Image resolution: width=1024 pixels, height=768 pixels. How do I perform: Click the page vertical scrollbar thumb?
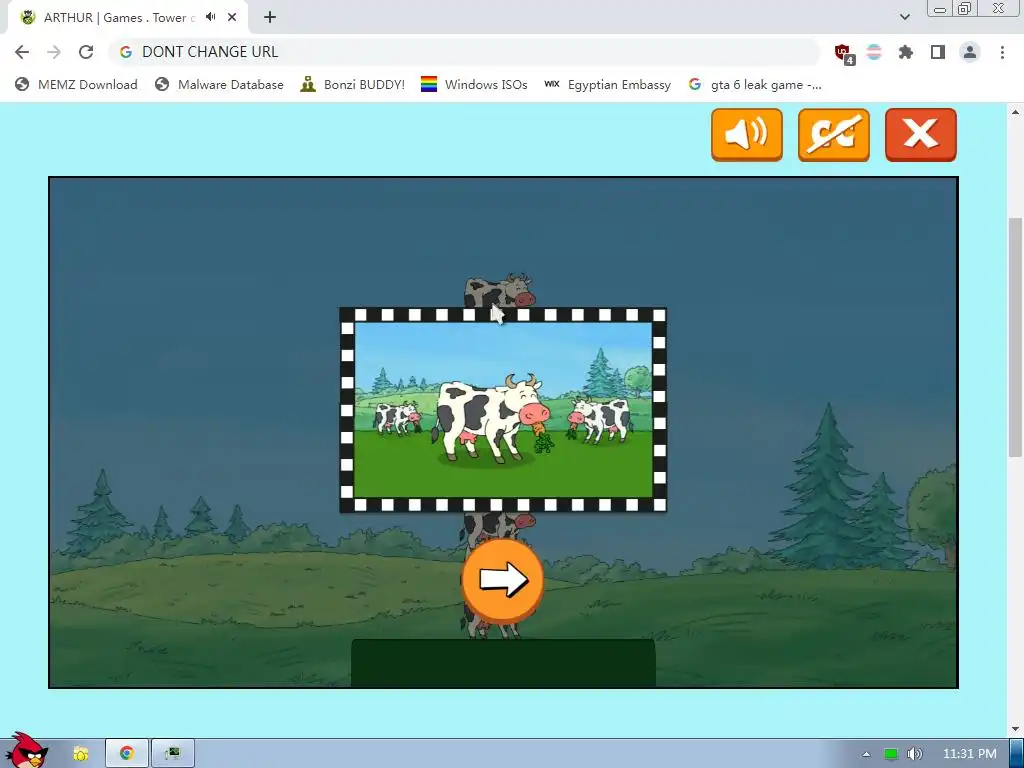pyautogui.click(x=1015, y=337)
